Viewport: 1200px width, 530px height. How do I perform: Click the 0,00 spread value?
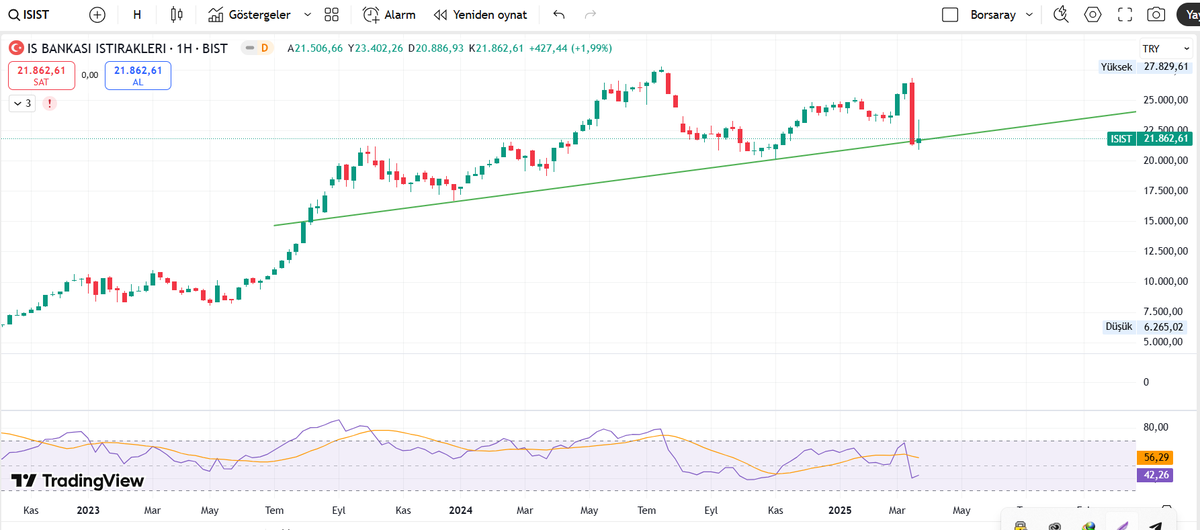(90, 75)
